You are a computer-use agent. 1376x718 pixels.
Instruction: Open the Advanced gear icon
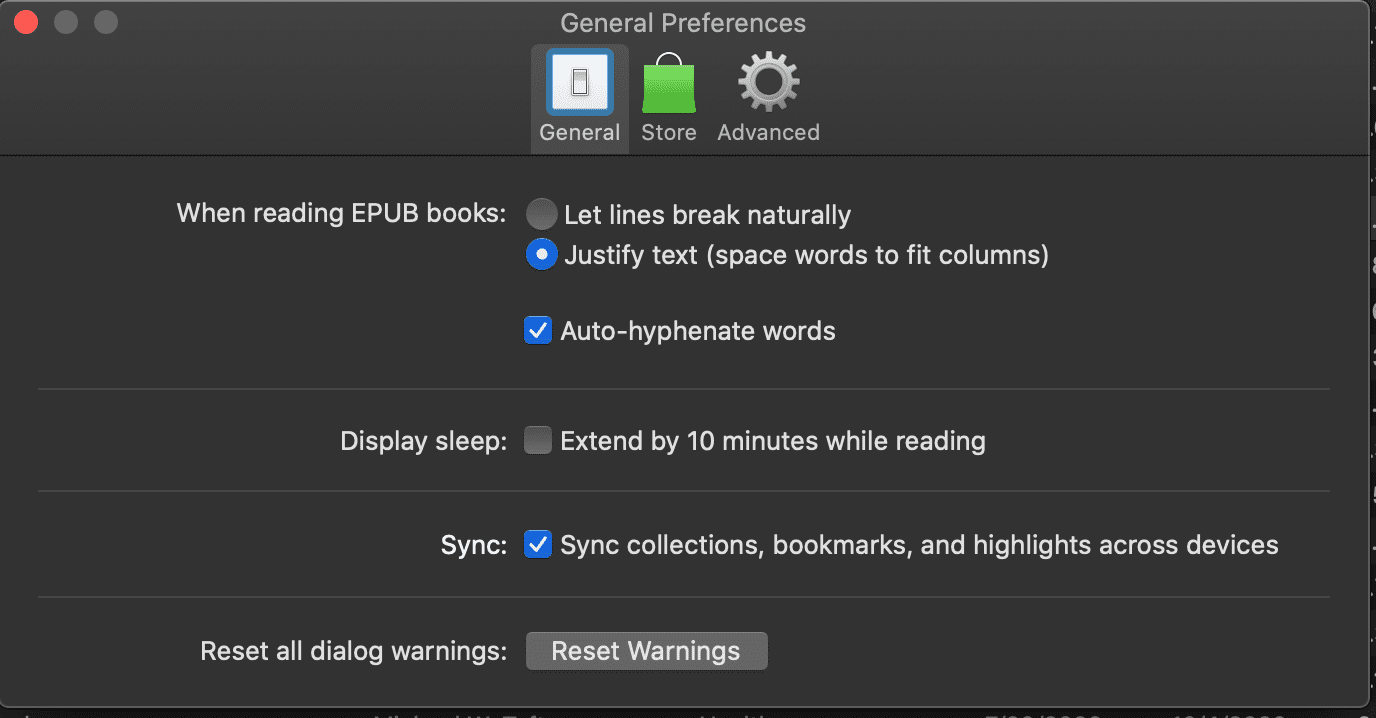coord(768,83)
